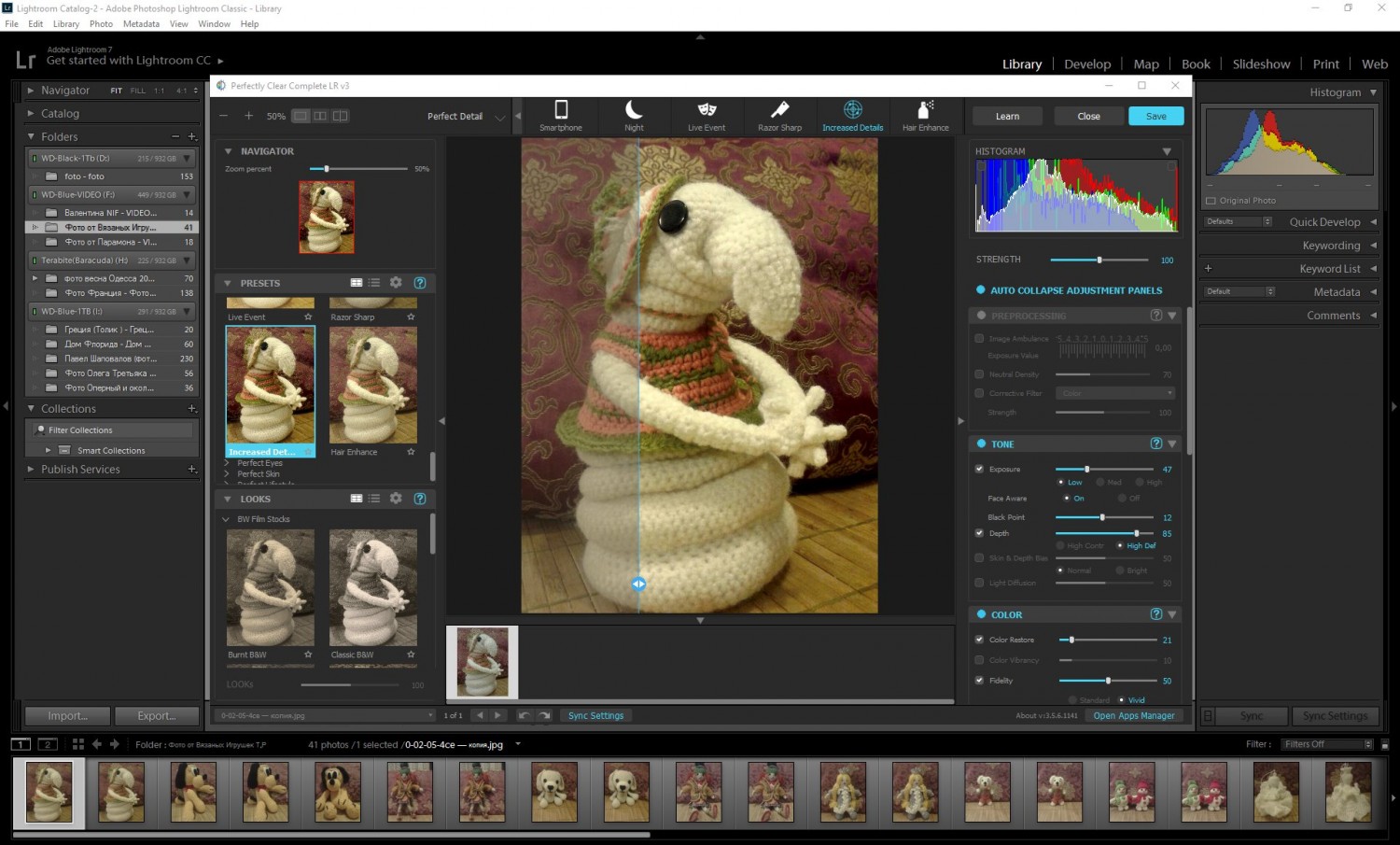Open Presets panel gear settings
Image resolution: width=1400 pixels, height=845 pixels.
(x=396, y=282)
